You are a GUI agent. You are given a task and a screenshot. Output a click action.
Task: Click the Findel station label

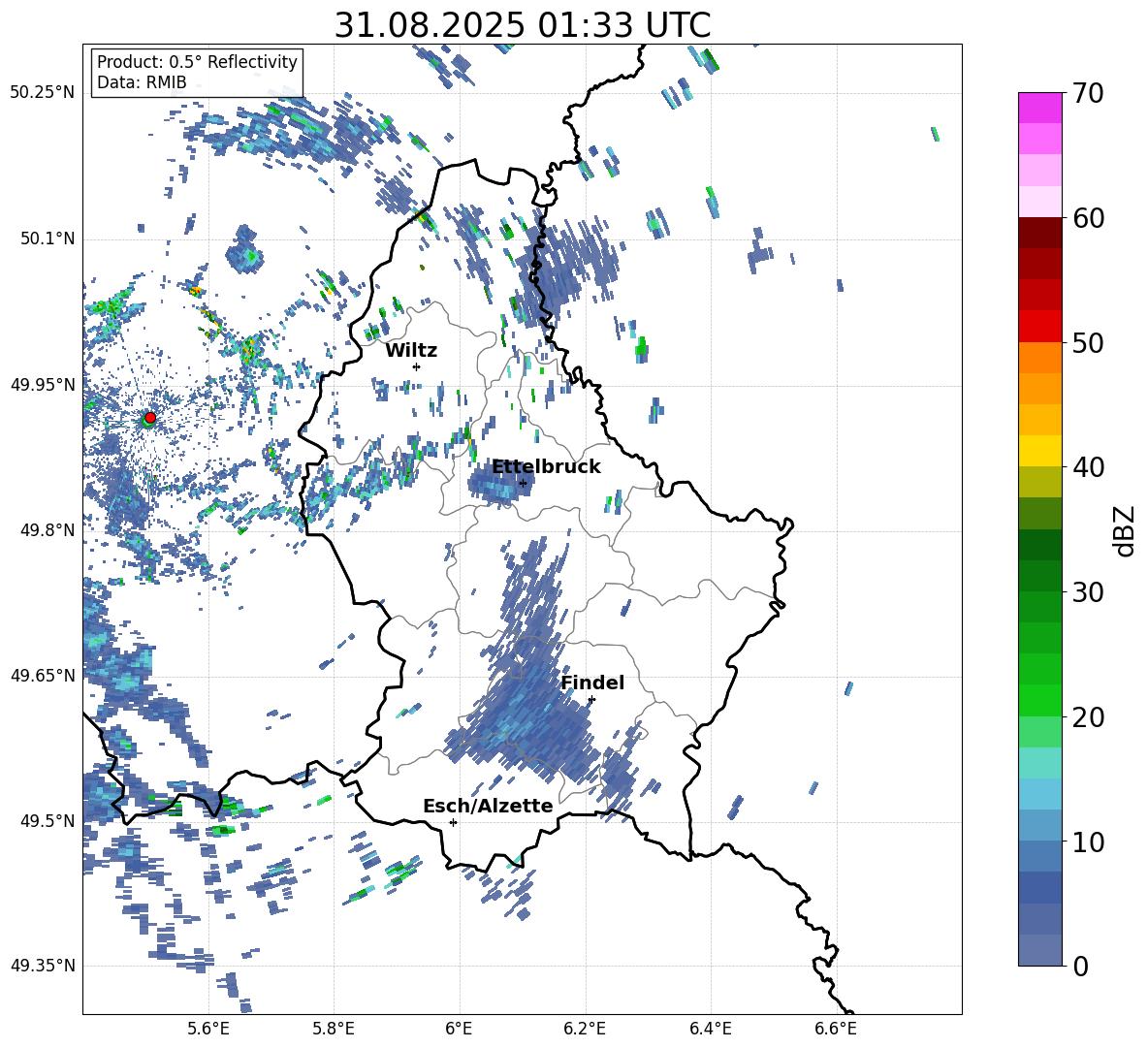(592, 683)
